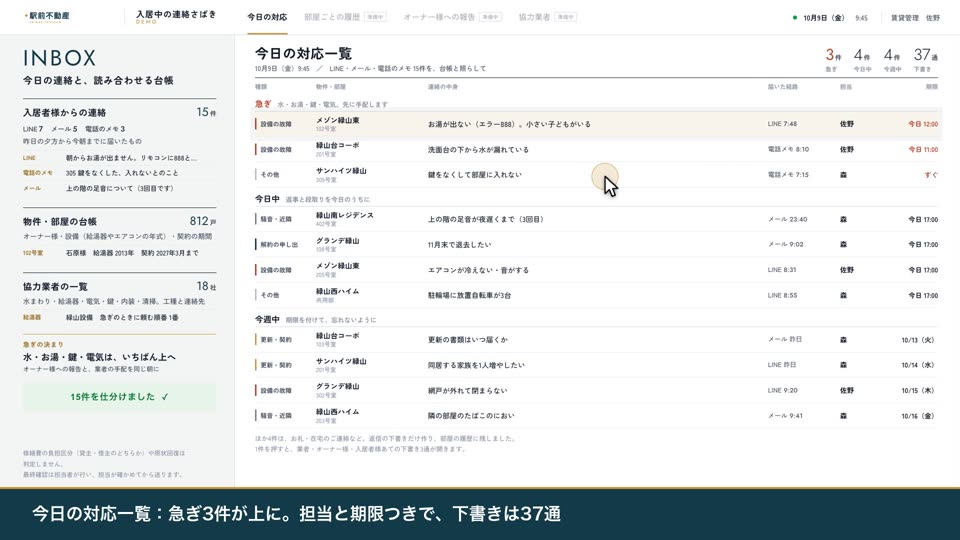Click 協力業者の一覧 heading

point(55,287)
